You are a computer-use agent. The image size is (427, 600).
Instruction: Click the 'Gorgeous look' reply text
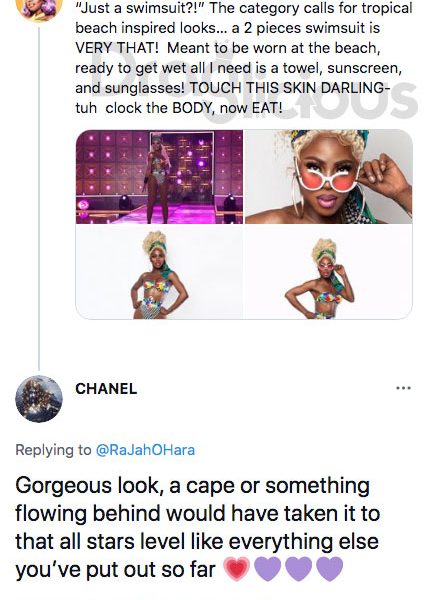click(87, 486)
